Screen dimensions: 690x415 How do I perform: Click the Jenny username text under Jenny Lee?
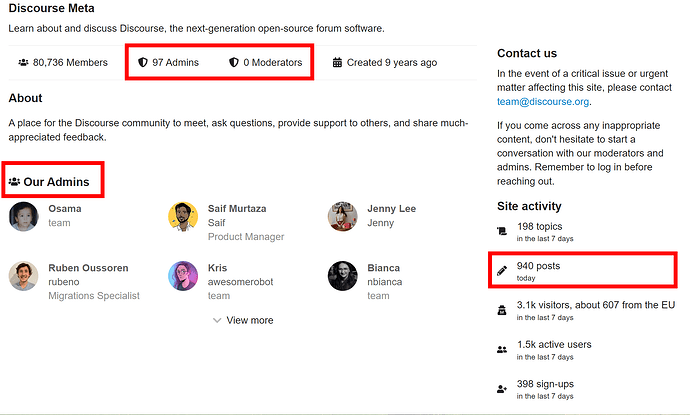pos(381,223)
